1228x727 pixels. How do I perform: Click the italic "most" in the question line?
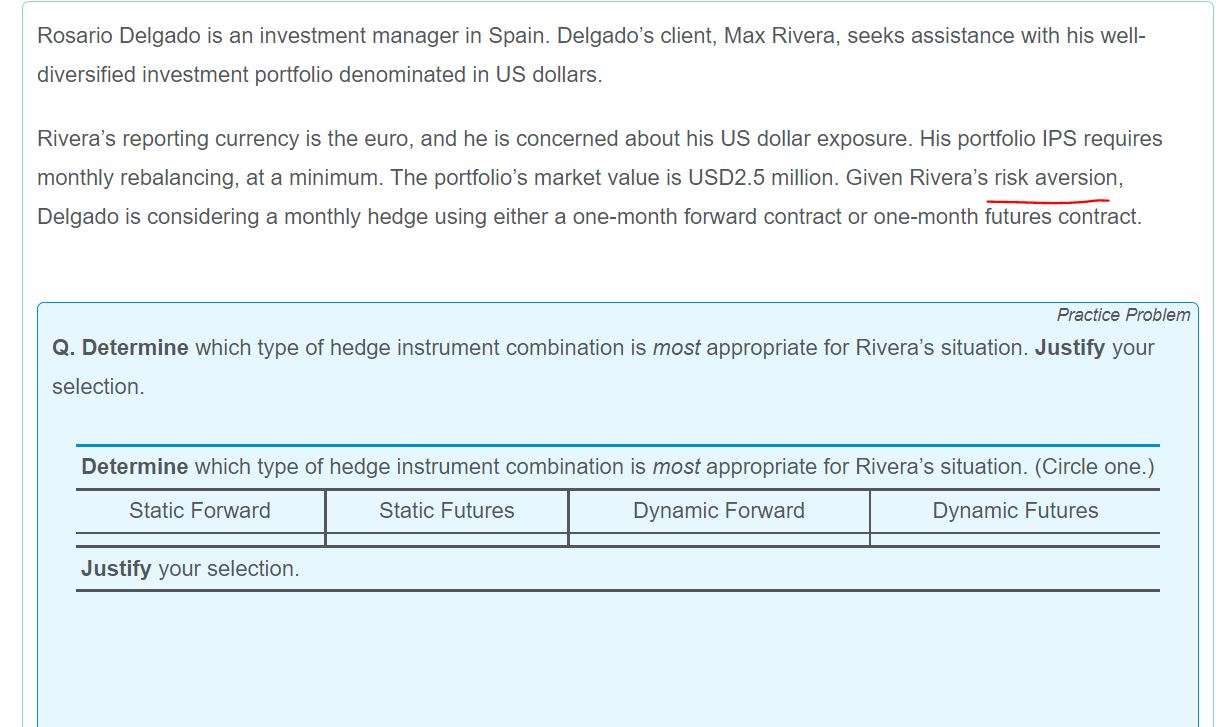[x=676, y=348]
